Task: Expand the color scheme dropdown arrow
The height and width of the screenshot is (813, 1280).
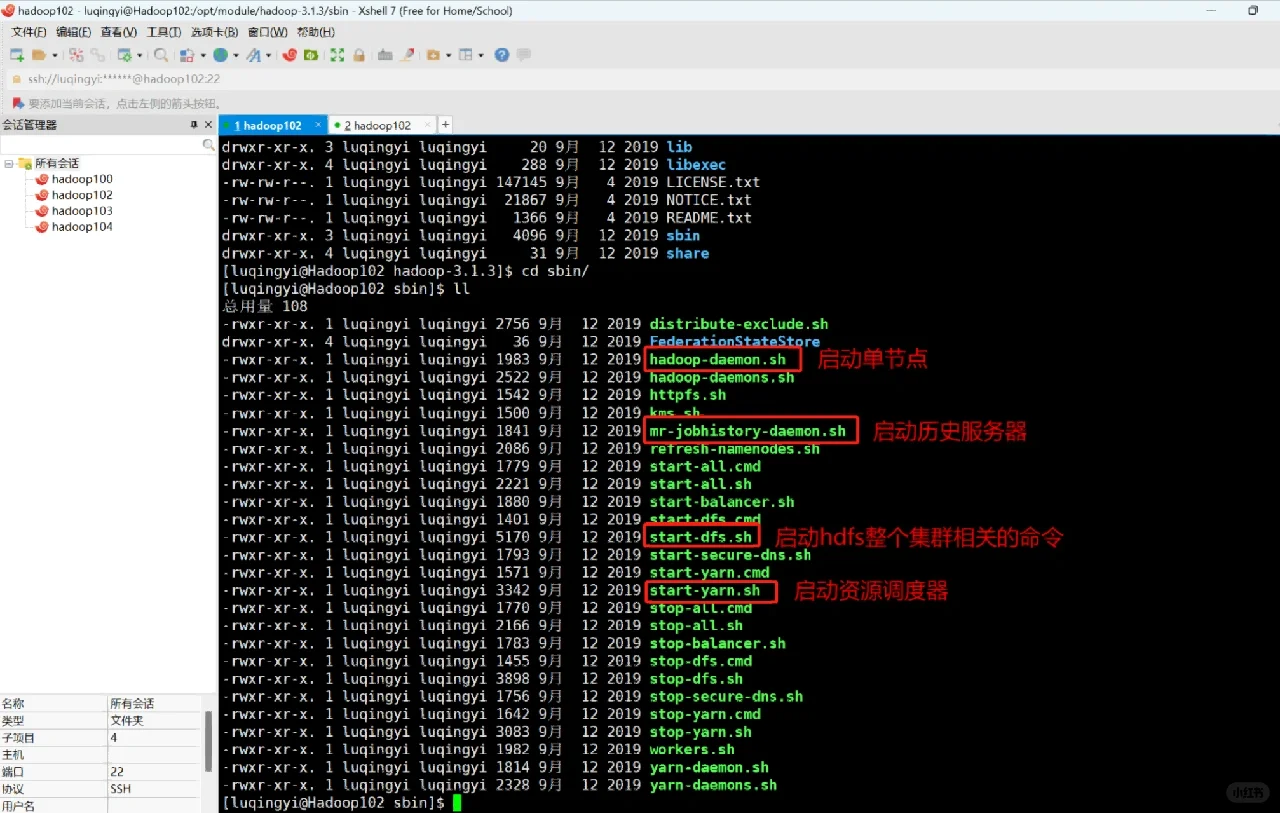Action: (x=203, y=55)
